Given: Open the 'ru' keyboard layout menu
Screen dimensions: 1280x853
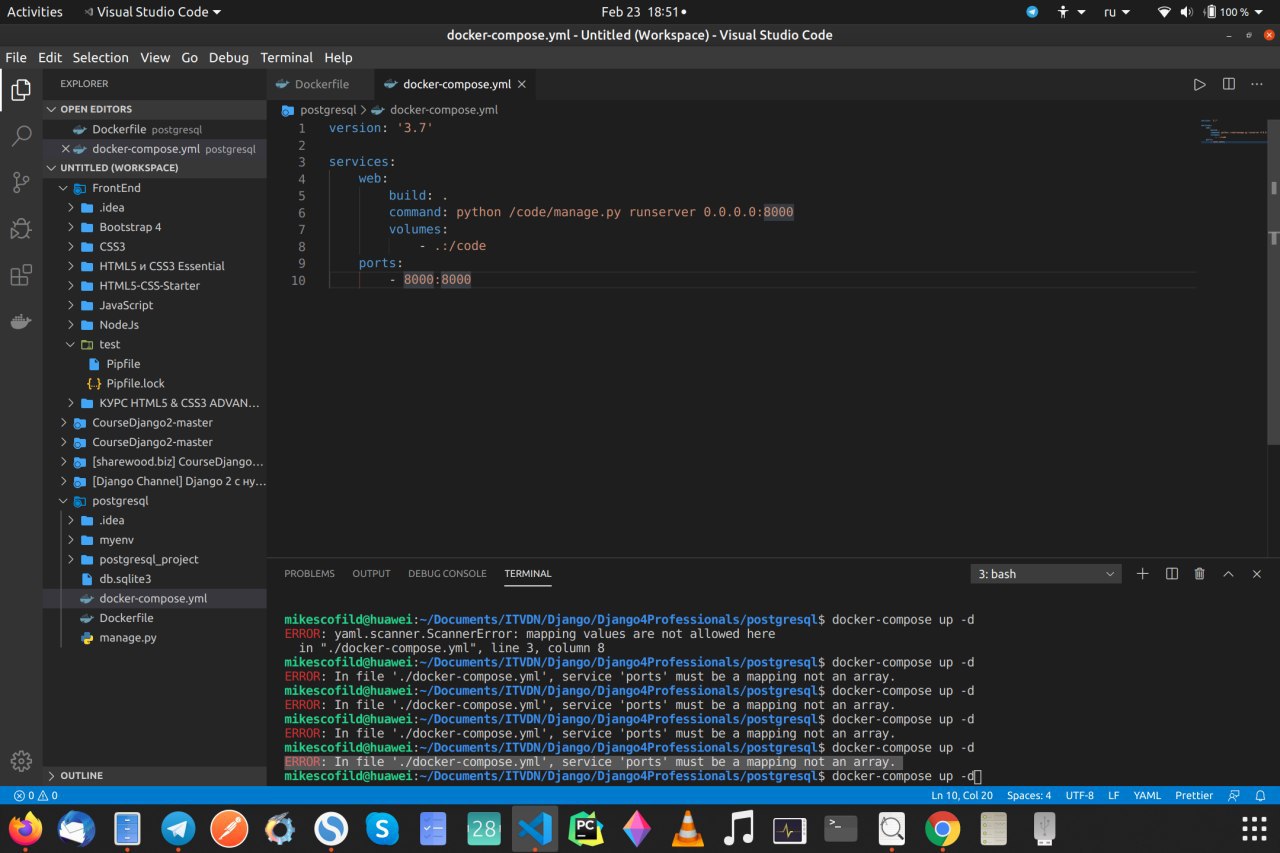Looking at the screenshot, I should tap(1117, 12).
